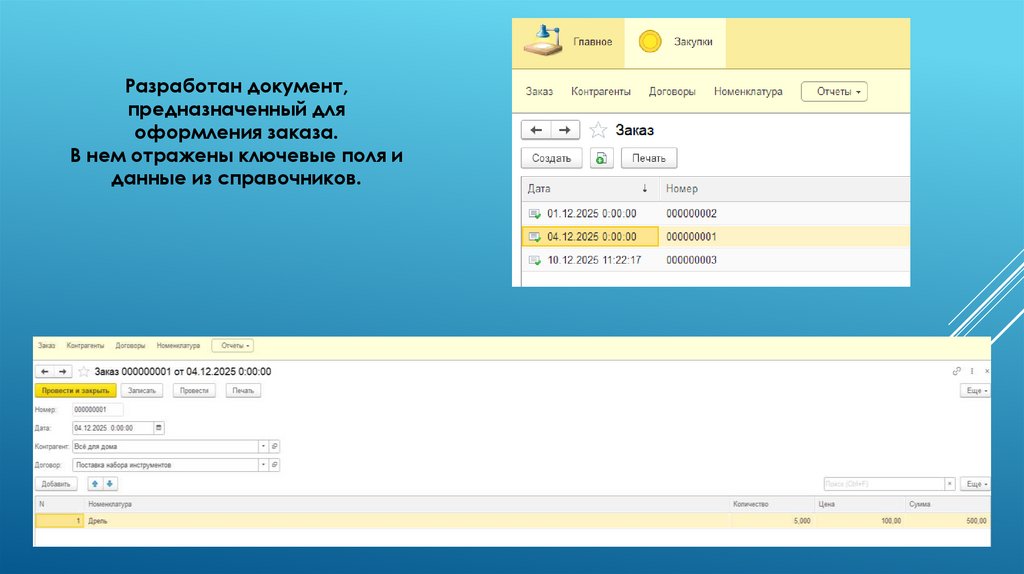Viewport: 1024px width, 574px height.
Task: Open Номенклатура in the upper order list window
Action: coord(748,91)
